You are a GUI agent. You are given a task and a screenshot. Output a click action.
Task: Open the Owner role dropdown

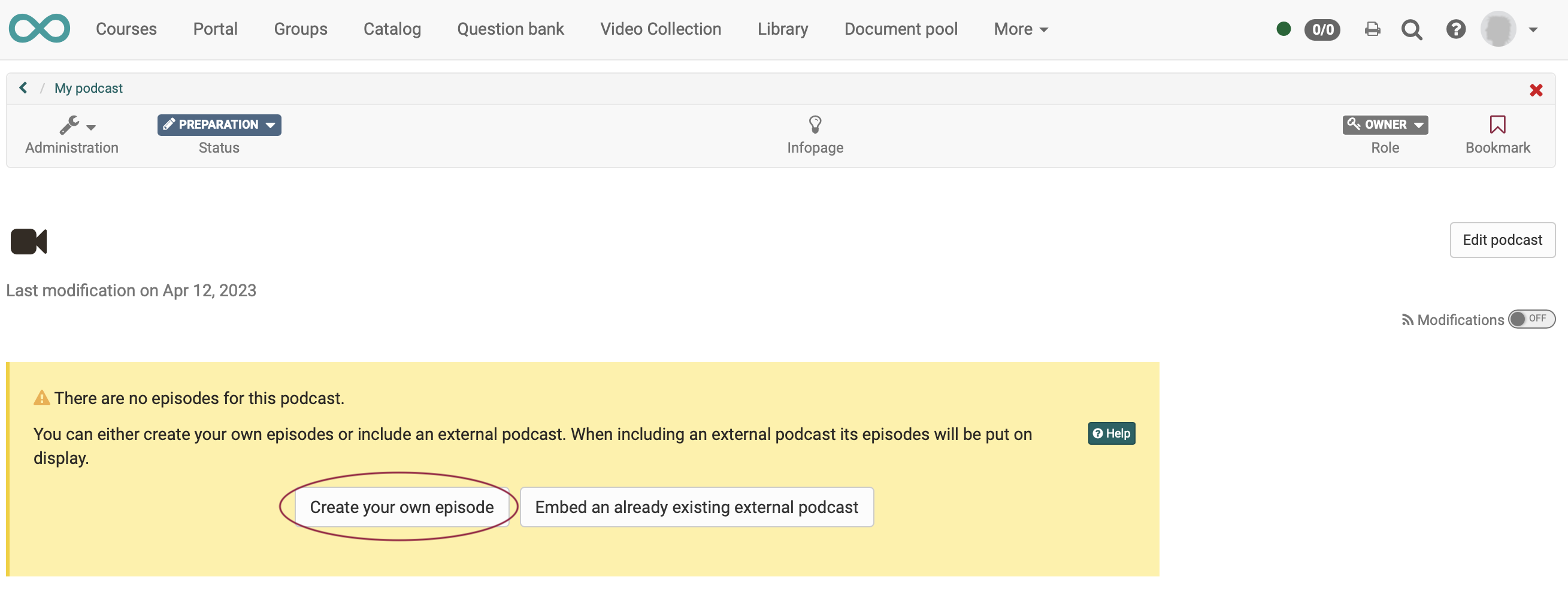(1385, 125)
